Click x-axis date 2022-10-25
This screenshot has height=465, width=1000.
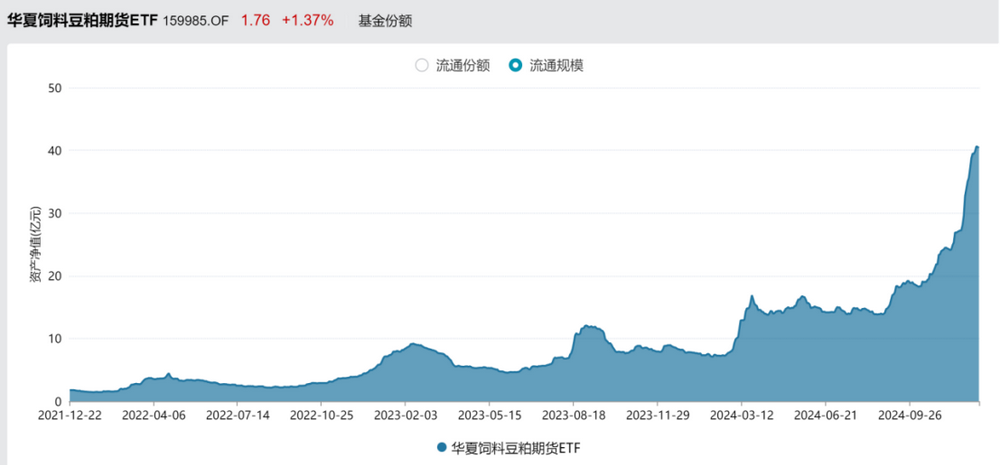[321, 415]
